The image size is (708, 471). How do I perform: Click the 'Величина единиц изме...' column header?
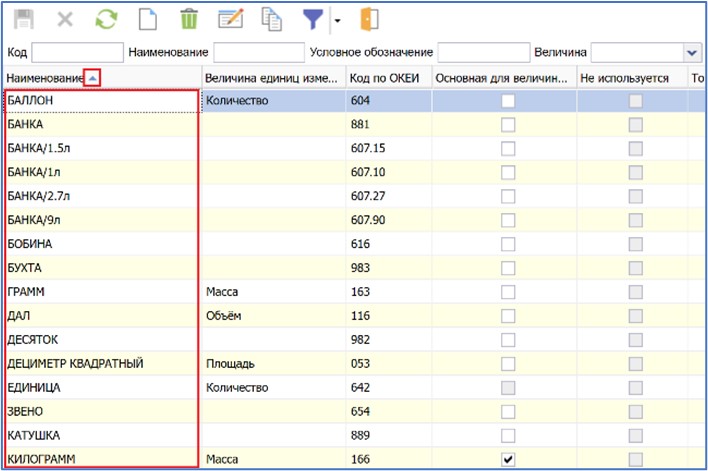[x=270, y=77]
